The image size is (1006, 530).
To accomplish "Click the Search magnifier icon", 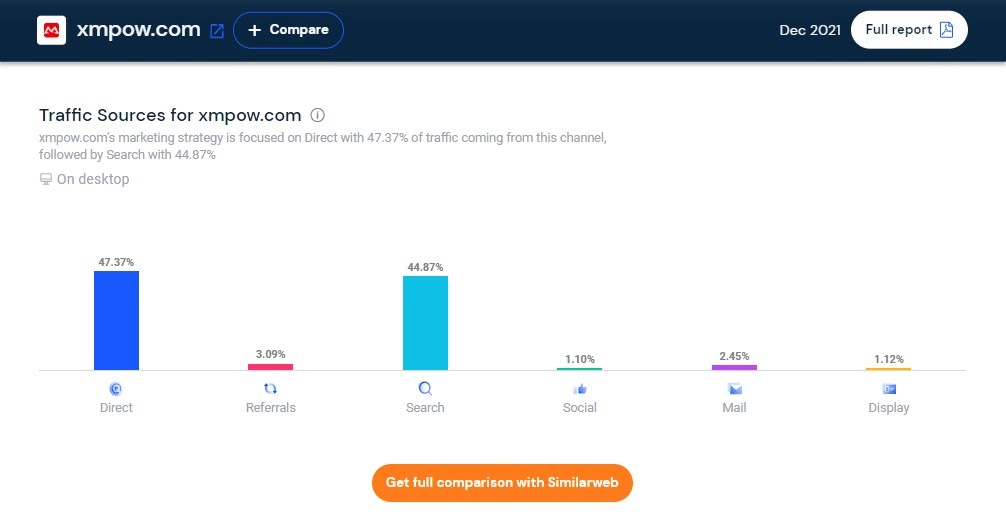I will tap(425, 389).
